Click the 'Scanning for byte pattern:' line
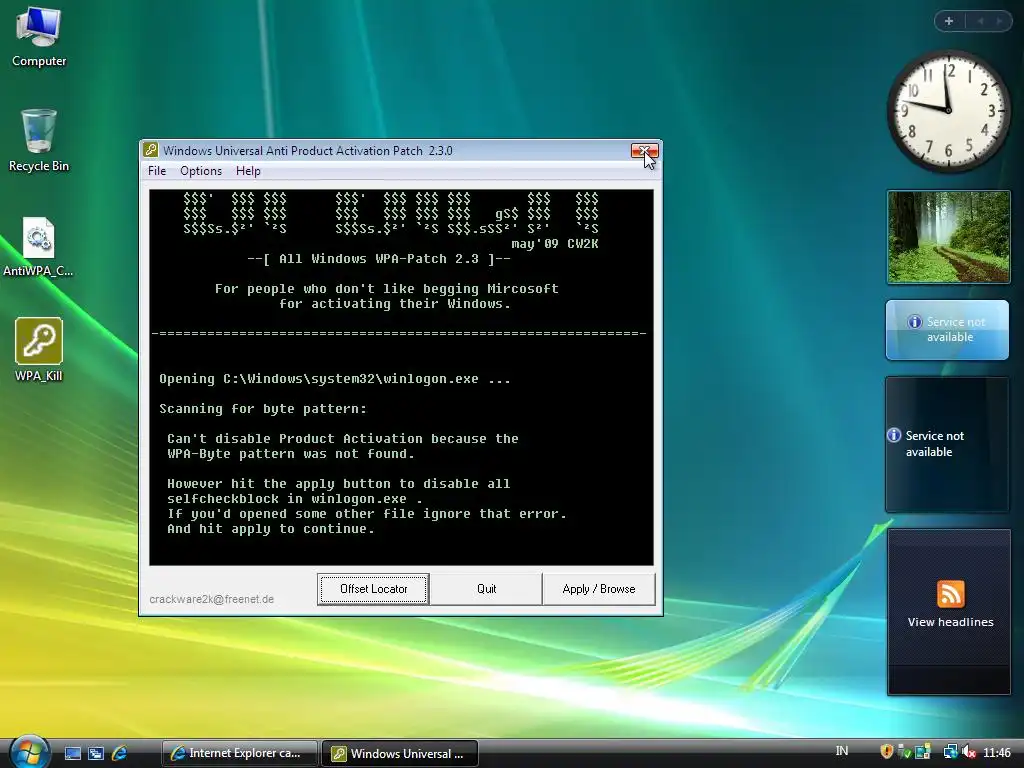The width and height of the screenshot is (1024, 768). 263,409
